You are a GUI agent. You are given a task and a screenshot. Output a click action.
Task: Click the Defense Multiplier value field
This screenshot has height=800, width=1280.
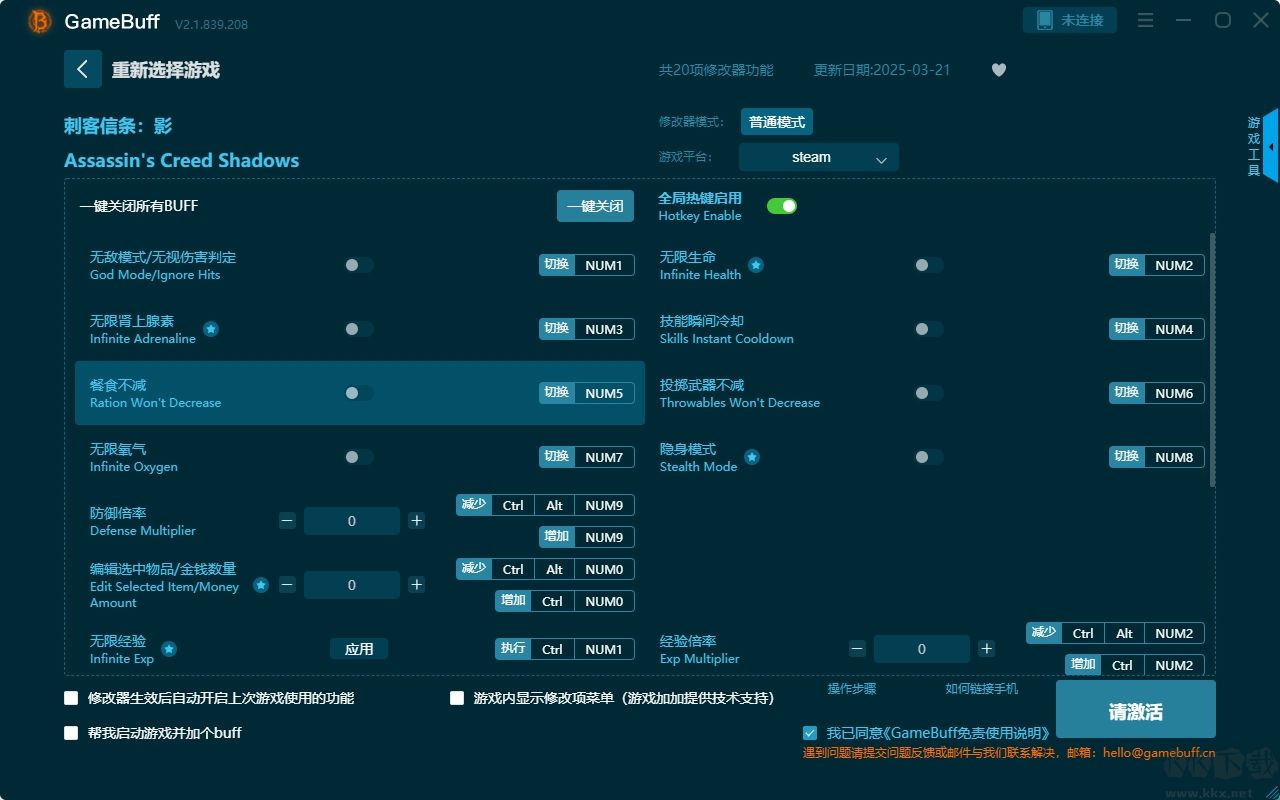[x=352, y=521]
